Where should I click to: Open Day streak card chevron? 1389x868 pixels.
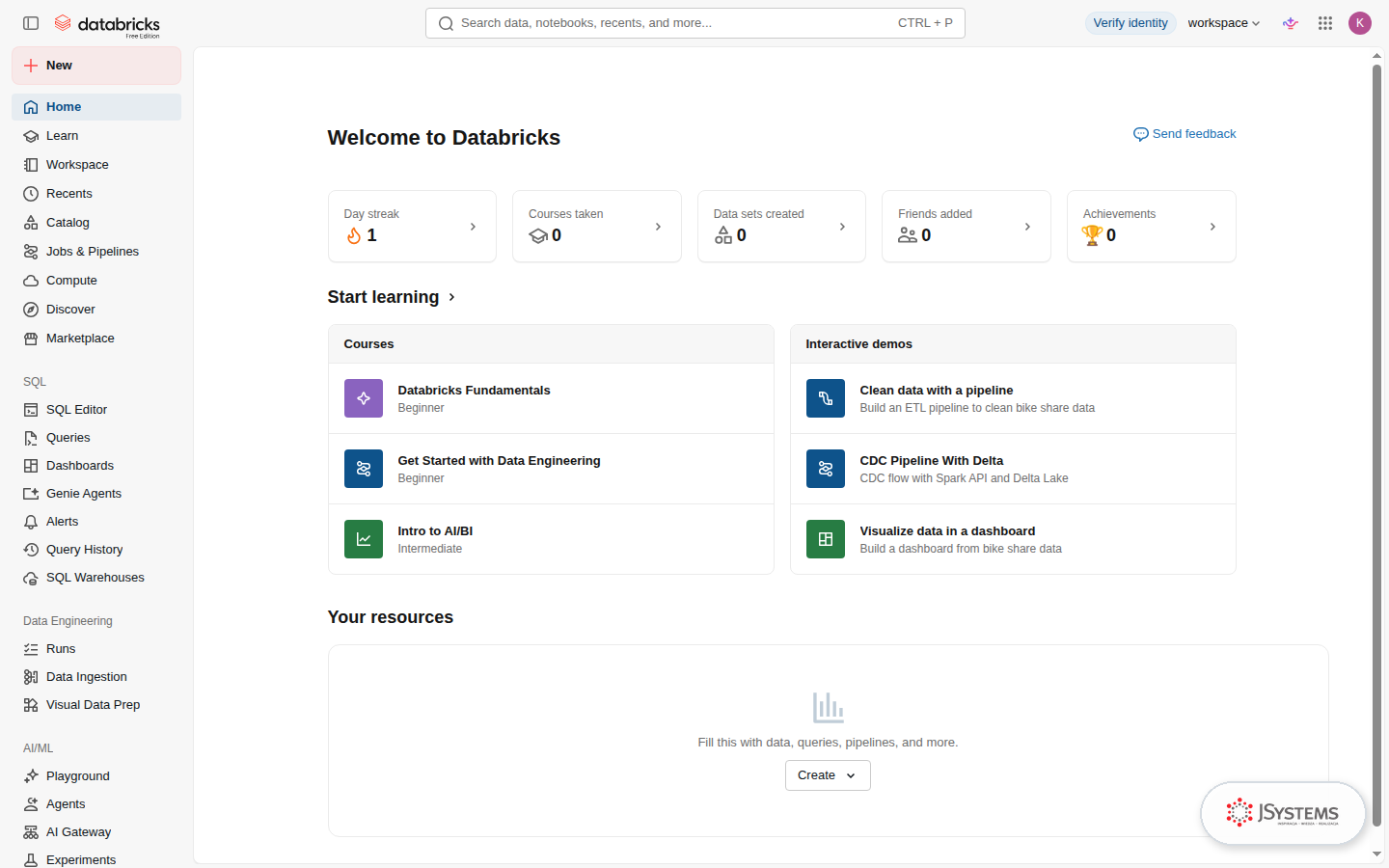473,227
